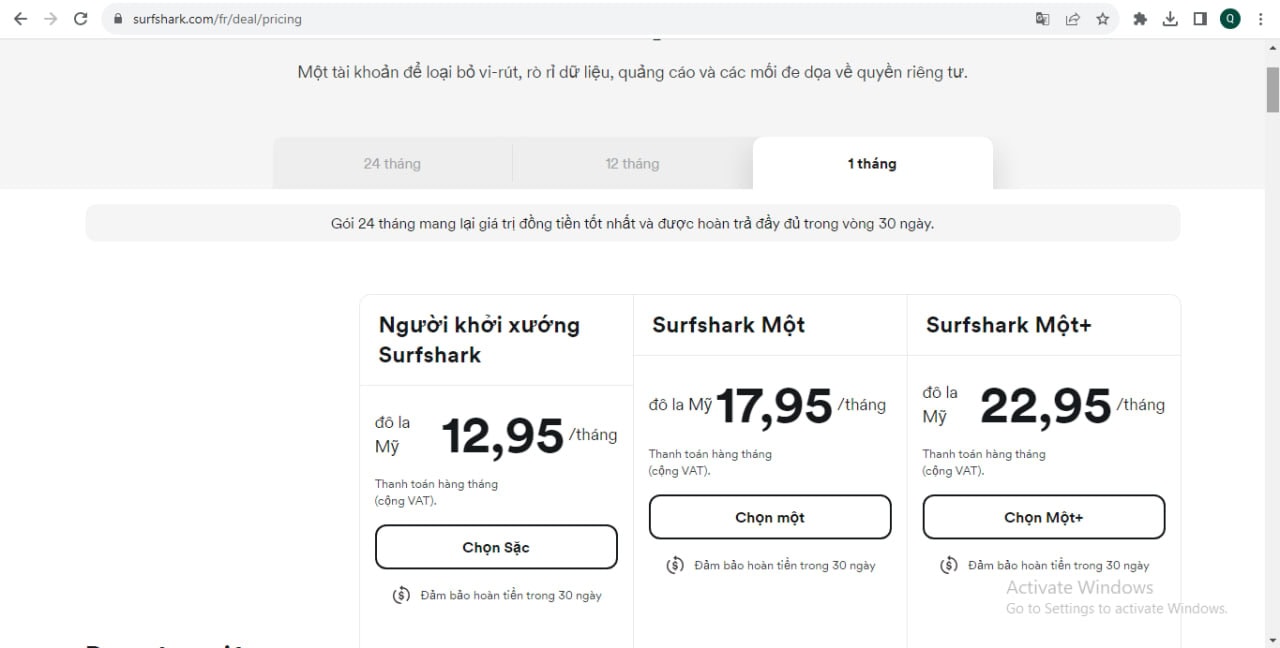Click the share page icon

tap(1073, 19)
